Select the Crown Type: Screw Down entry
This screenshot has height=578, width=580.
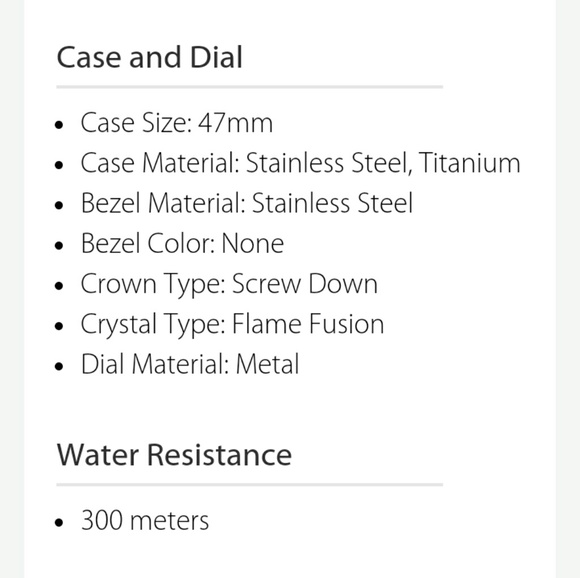coord(229,284)
